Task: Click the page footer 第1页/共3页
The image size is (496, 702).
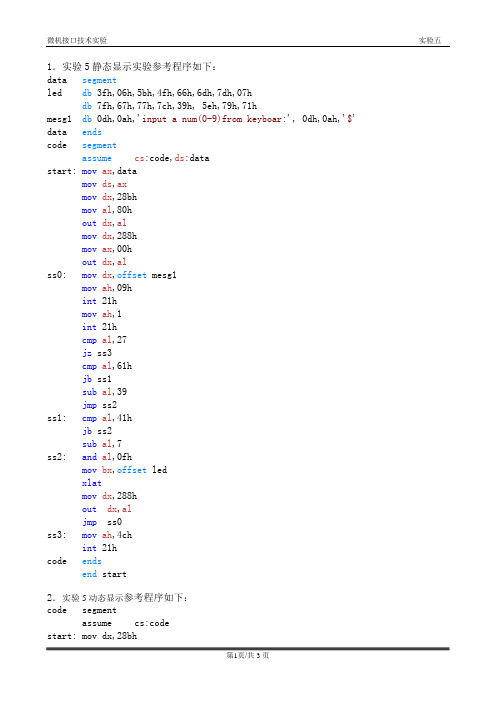Action: [x=248, y=655]
